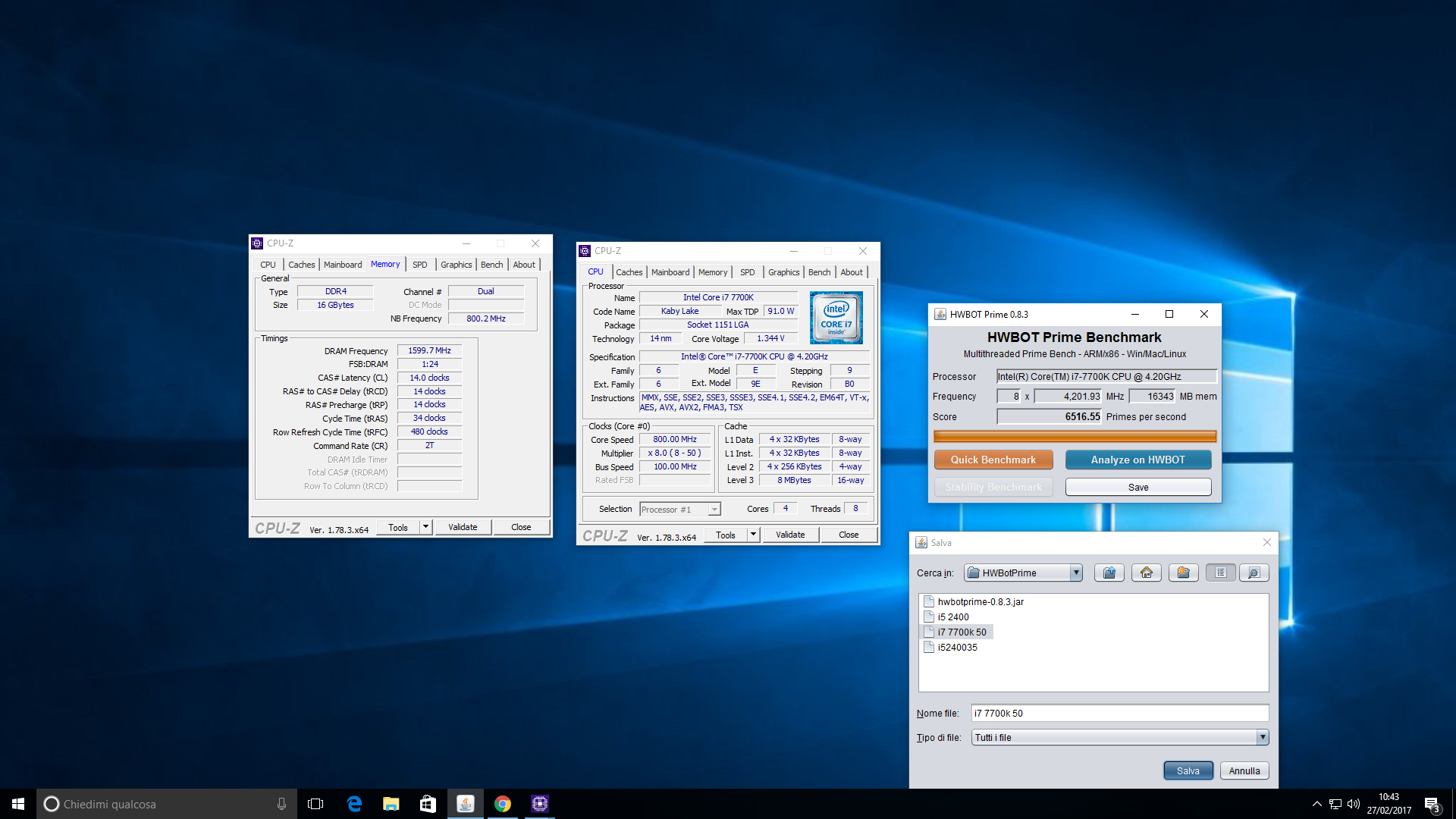Viewport: 1456px width, 819px height.
Task: Switch to CPU tab in Memory window
Action: tap(268, 265)
